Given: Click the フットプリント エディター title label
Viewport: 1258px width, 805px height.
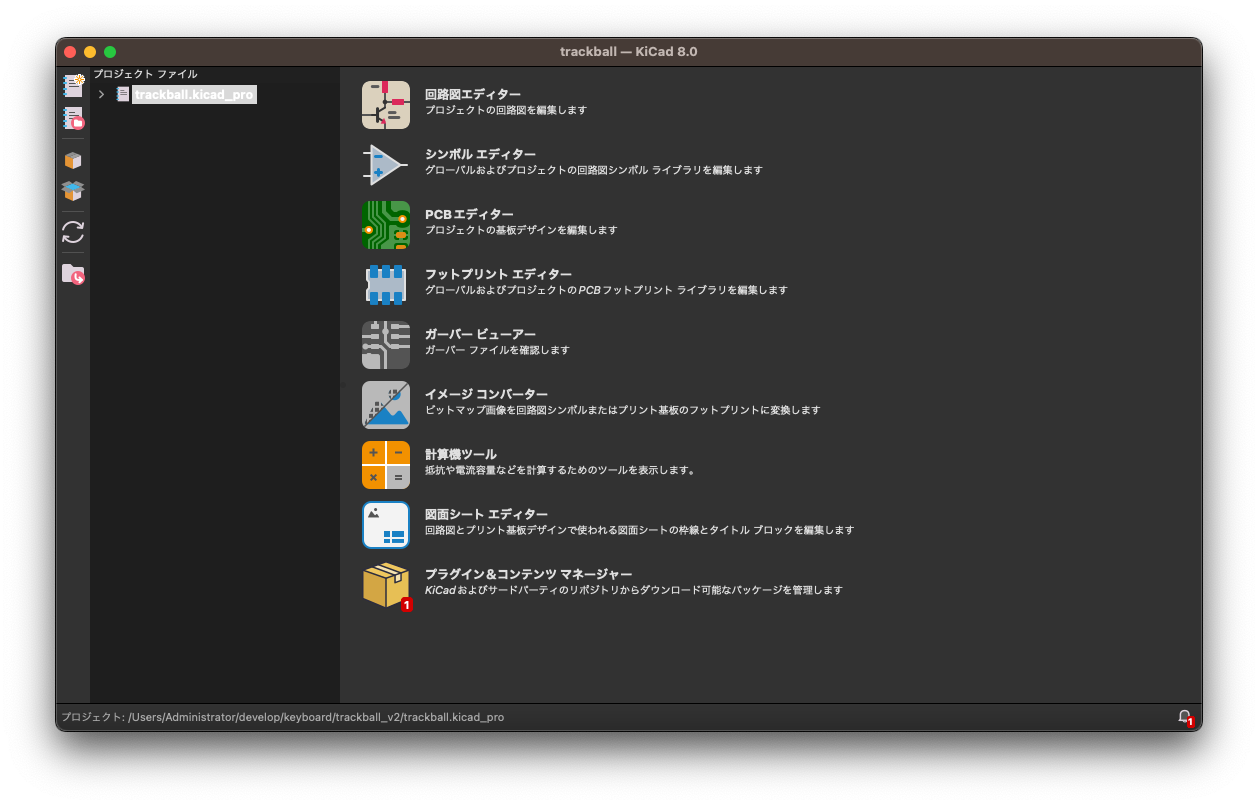Looking at the screenshot, I should click(x=498, y=274).
